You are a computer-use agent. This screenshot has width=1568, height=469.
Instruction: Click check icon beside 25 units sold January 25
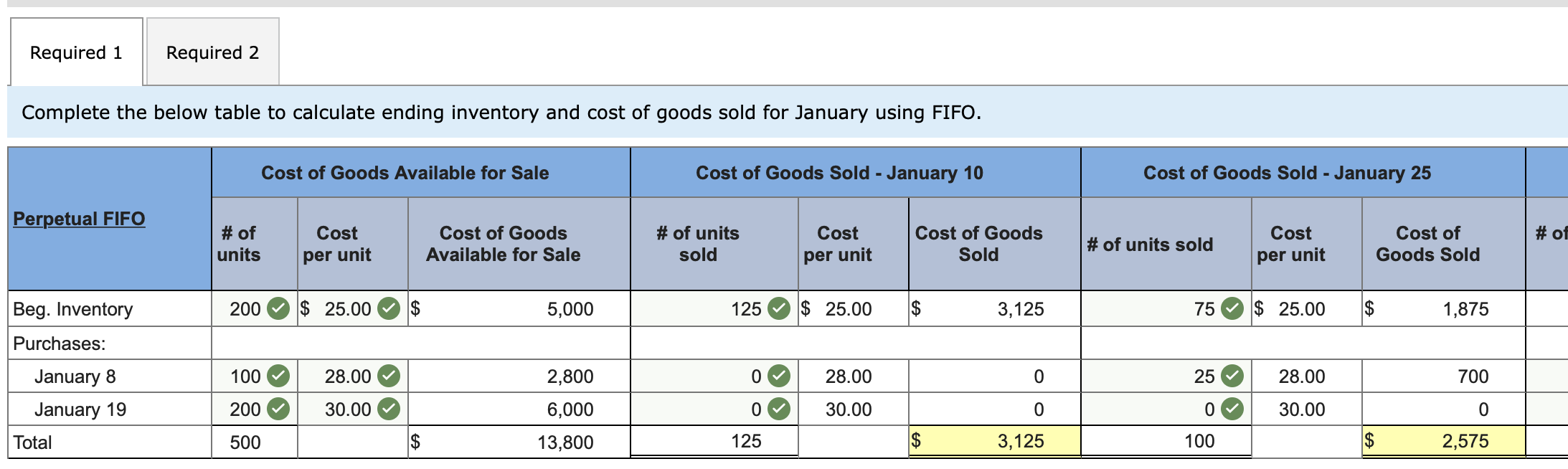[1232, 376]
